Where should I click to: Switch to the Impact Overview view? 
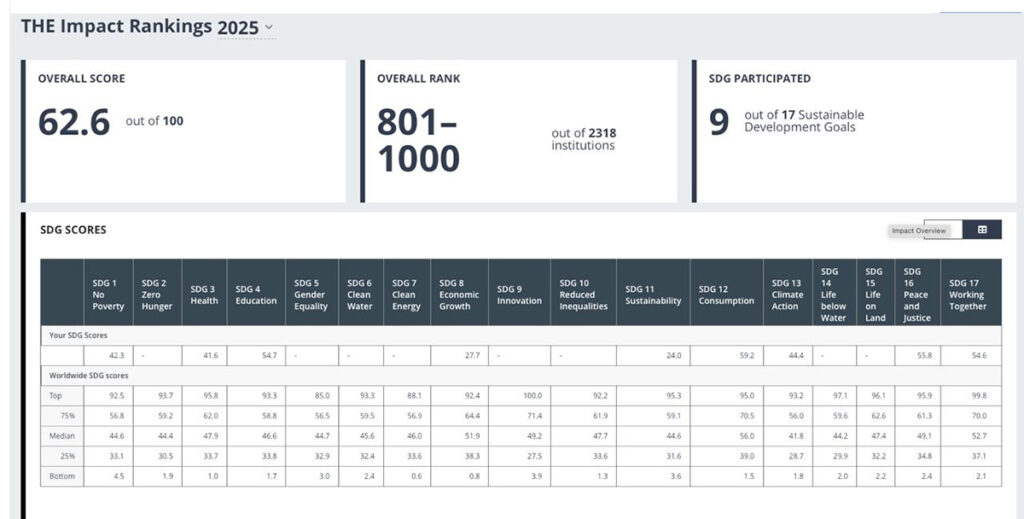click(x=917, y=231)
